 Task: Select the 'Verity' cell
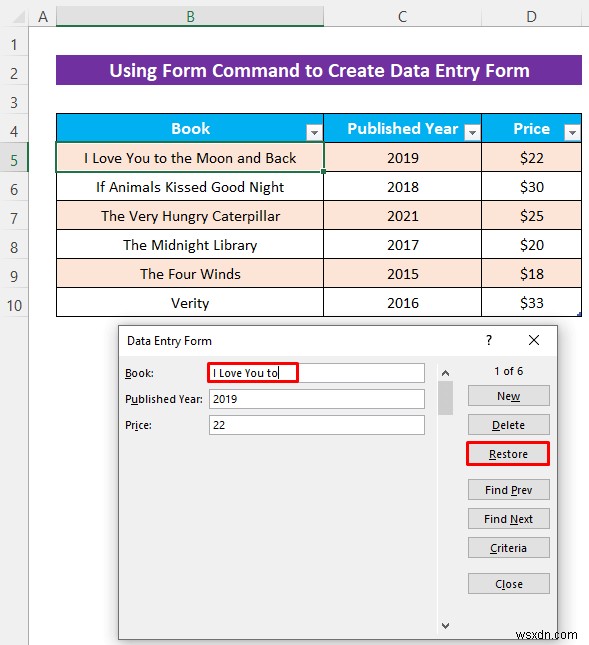190,303
